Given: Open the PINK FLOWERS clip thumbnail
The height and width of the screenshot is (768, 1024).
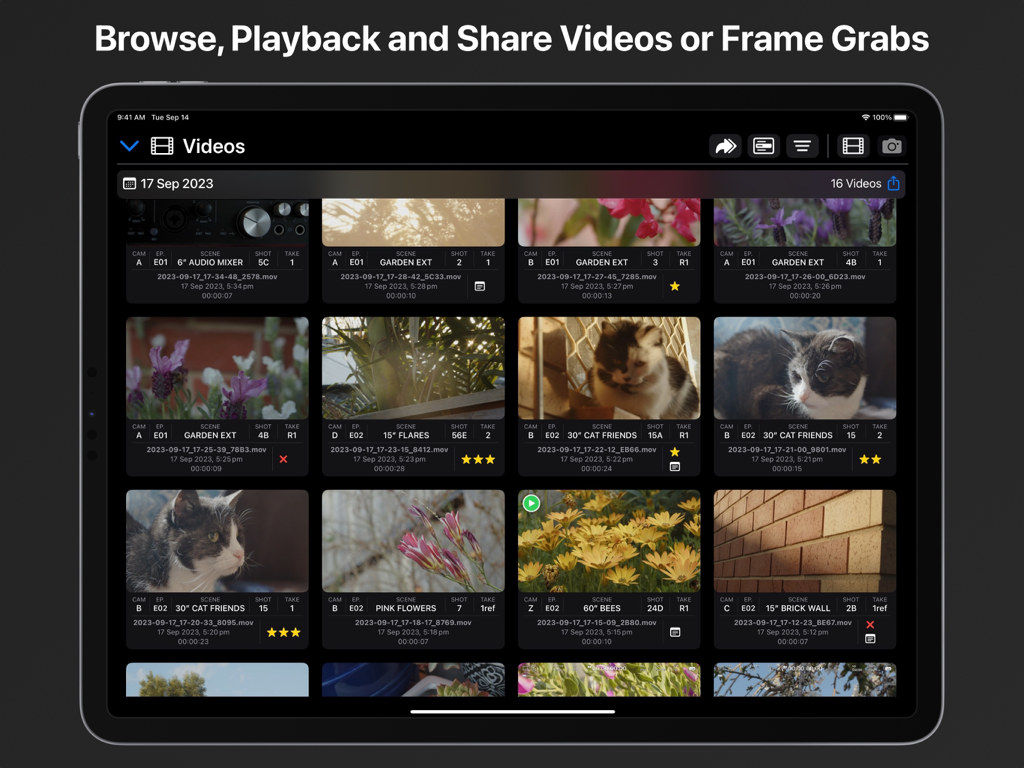Looking at the screenshot, I should click(x=413, y=540).
